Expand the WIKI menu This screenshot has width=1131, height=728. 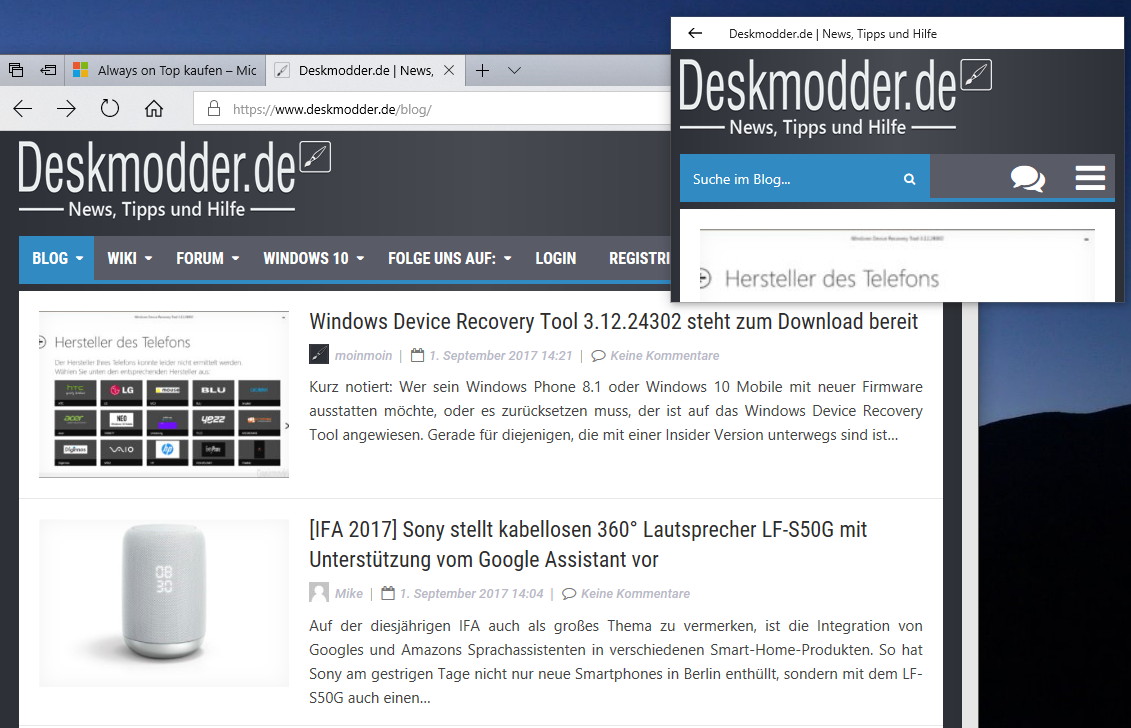pyautogui.click(x=130, y=258)
